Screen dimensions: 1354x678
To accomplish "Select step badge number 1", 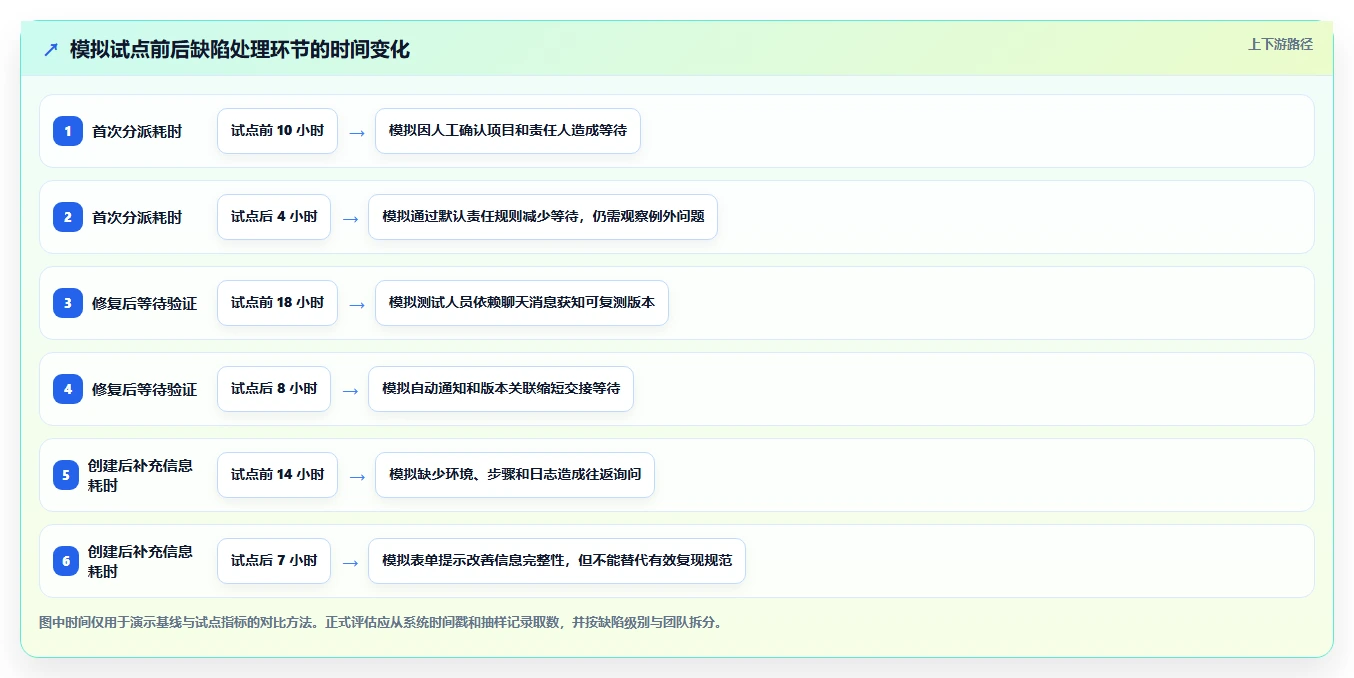I will [68, 131].
